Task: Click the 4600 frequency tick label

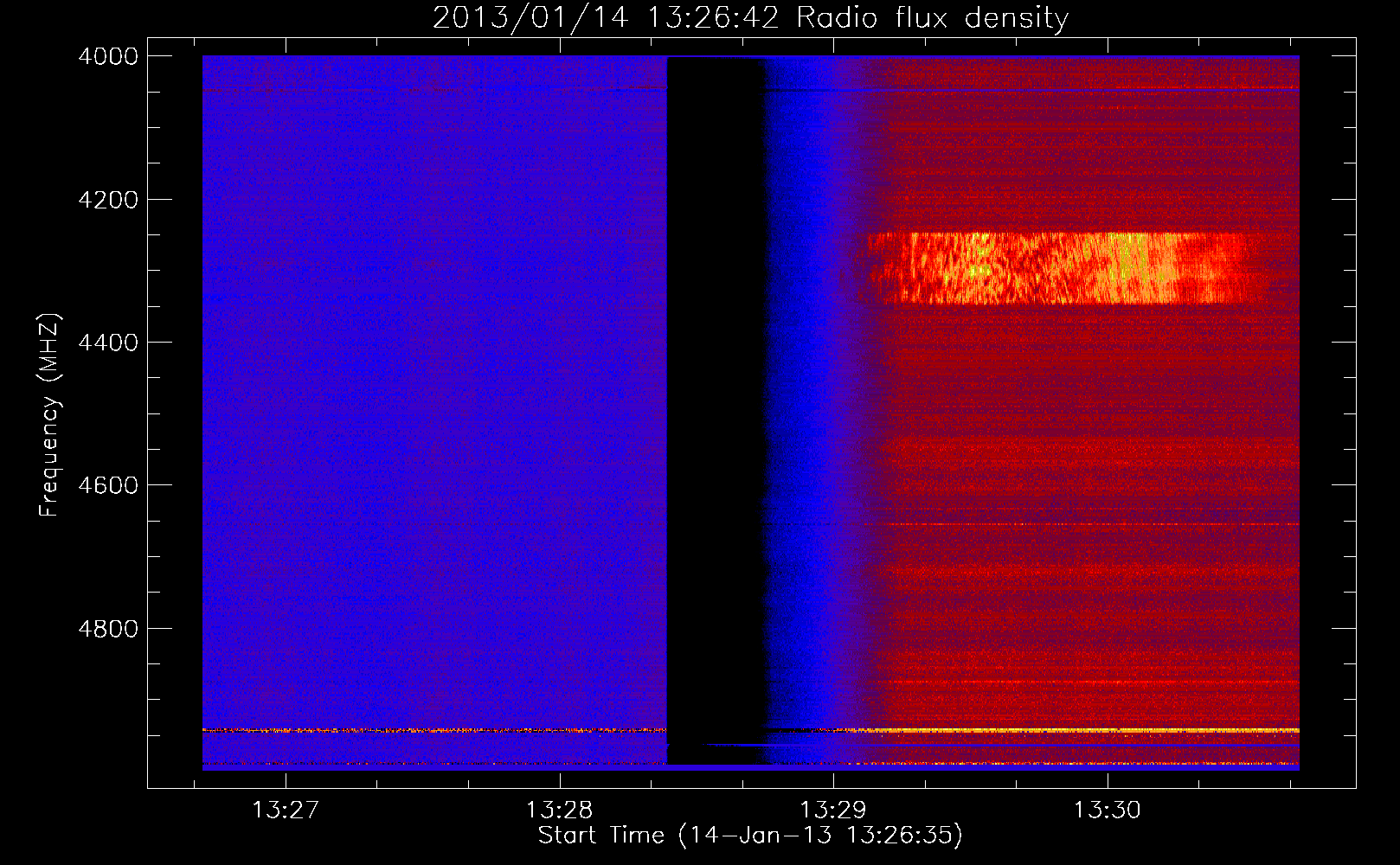Action: pos(108,485)
